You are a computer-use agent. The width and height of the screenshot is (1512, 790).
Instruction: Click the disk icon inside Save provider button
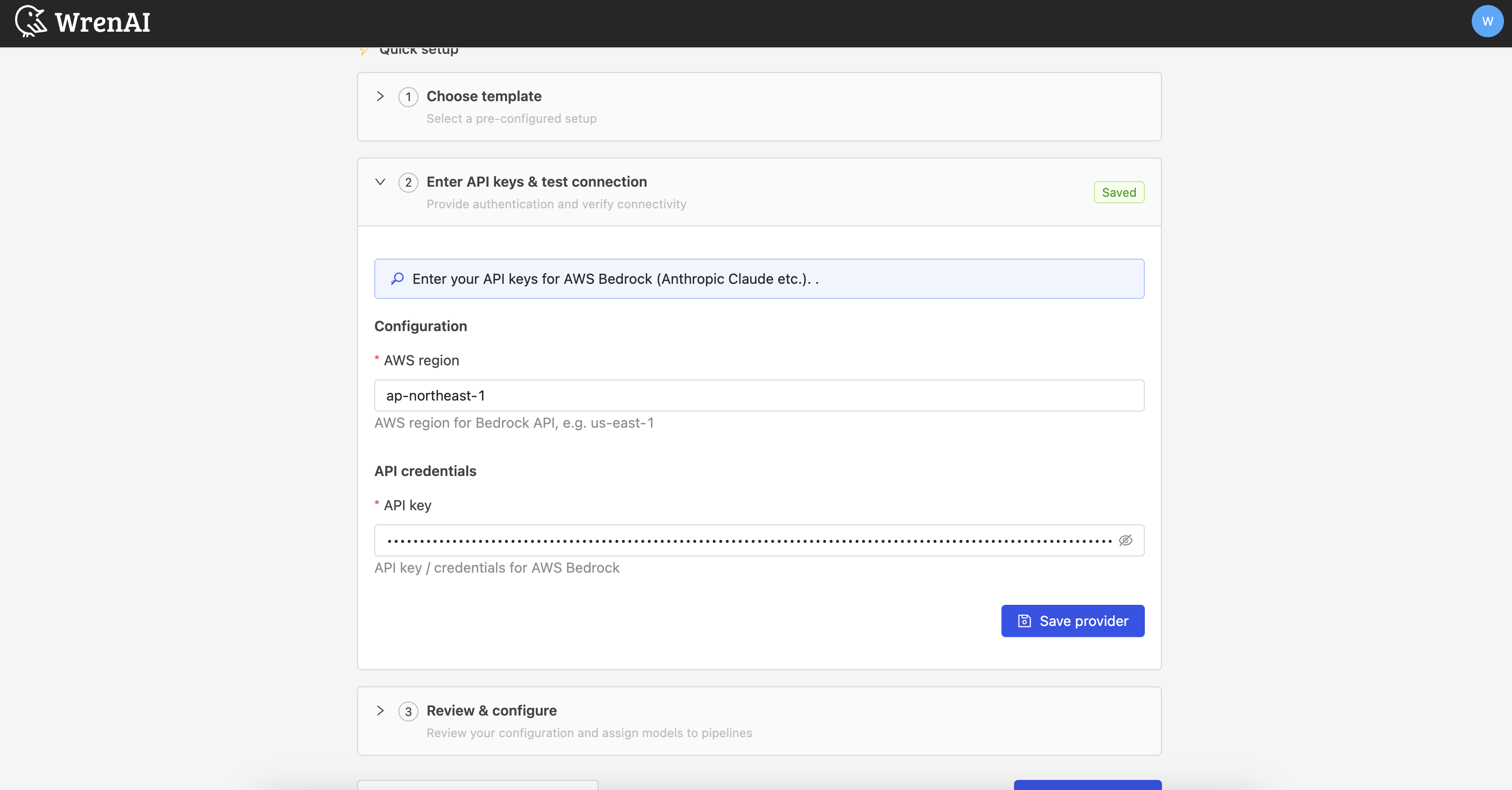pyautogui.click(x=1024, y=621)
